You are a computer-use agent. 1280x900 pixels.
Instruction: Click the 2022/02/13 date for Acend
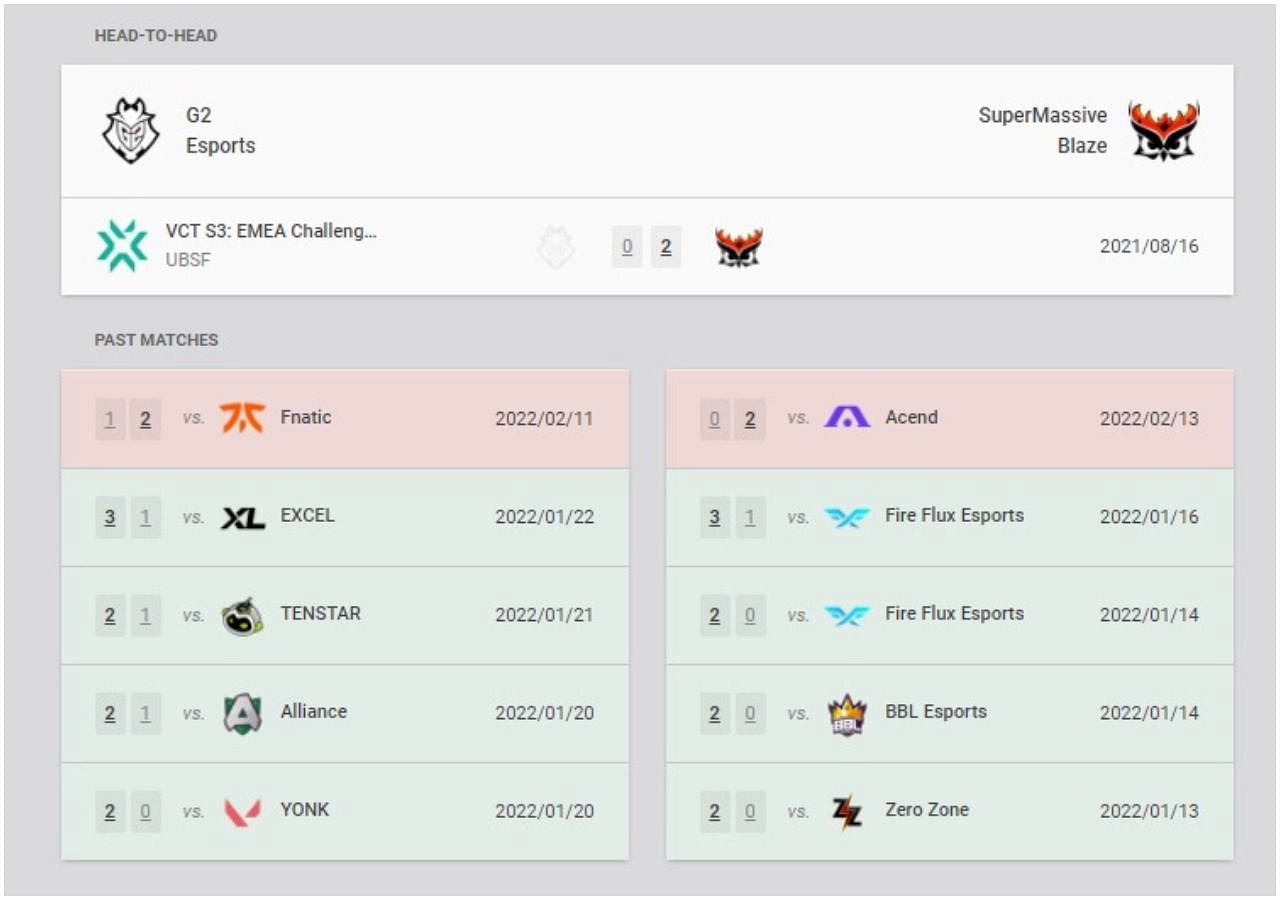point(1149,419)
